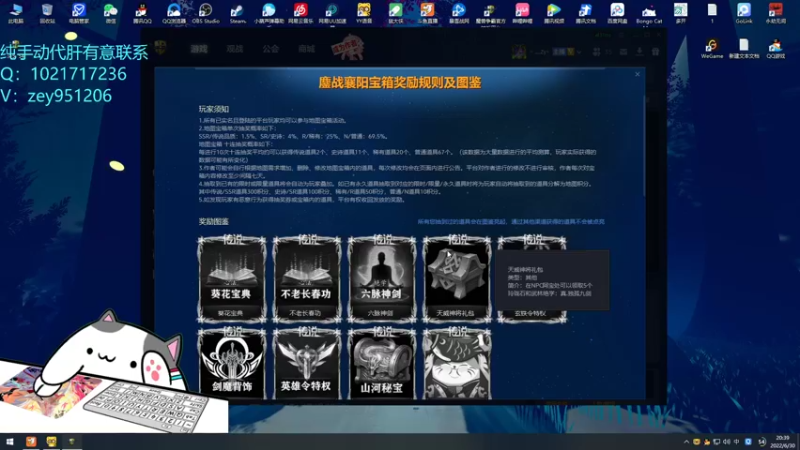Image resolution: width=800 pixels, height=450 pixels.
Task: Open 哔哩哔哩 desktop shortcut
Action: 522,13
